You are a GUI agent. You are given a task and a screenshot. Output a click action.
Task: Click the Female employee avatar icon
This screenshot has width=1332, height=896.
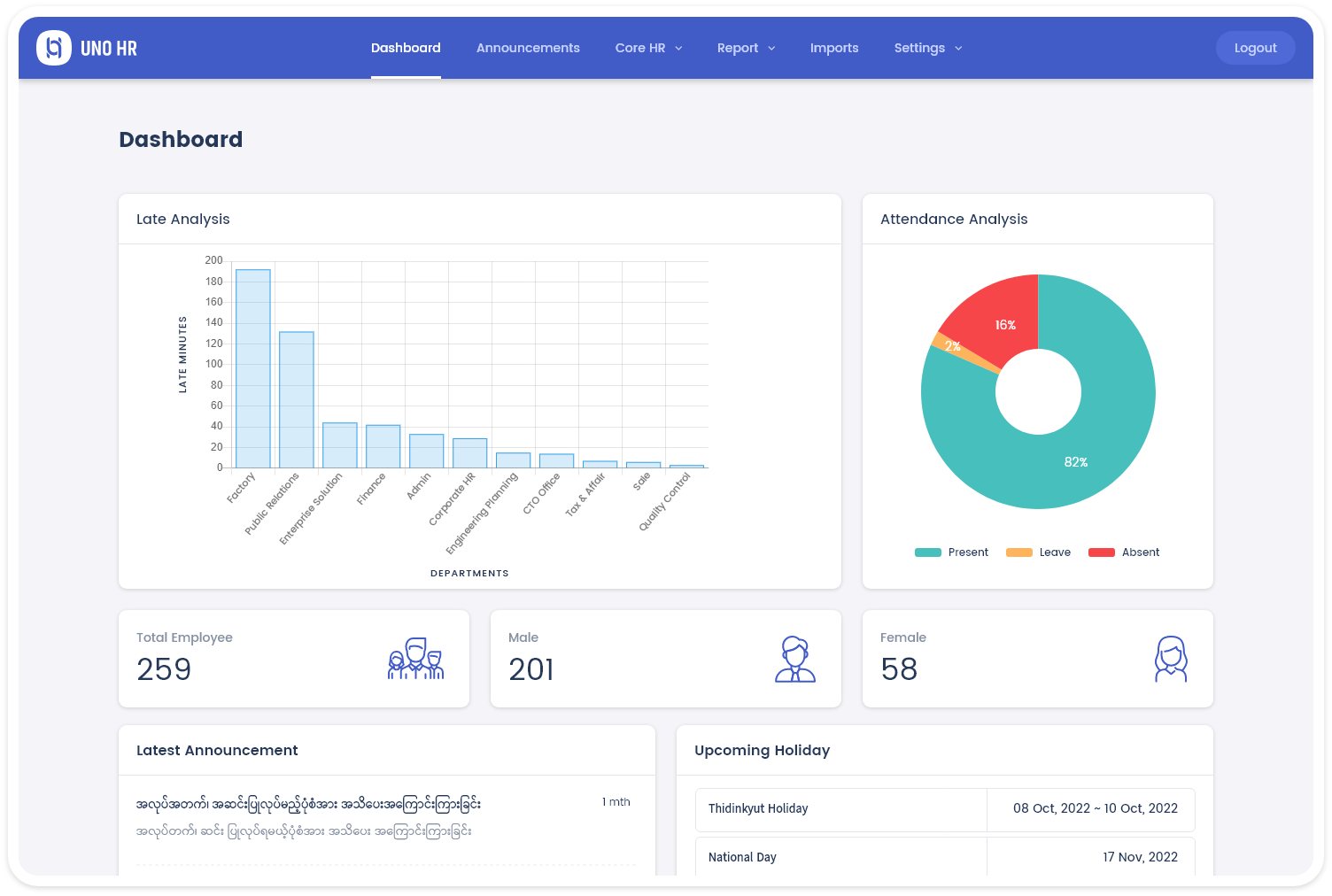click(1170, 659)
